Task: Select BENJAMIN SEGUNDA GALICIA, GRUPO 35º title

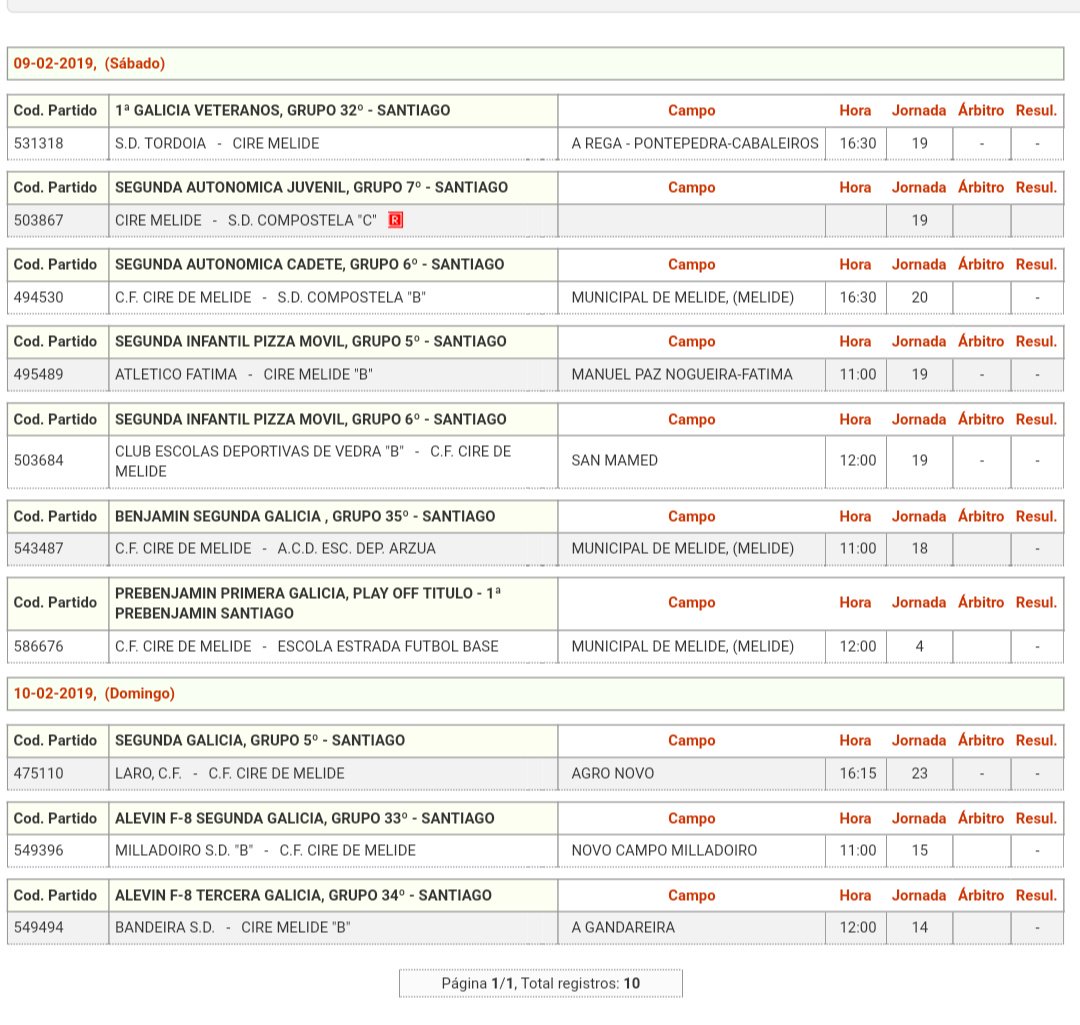Action: (x=305, y=517)
